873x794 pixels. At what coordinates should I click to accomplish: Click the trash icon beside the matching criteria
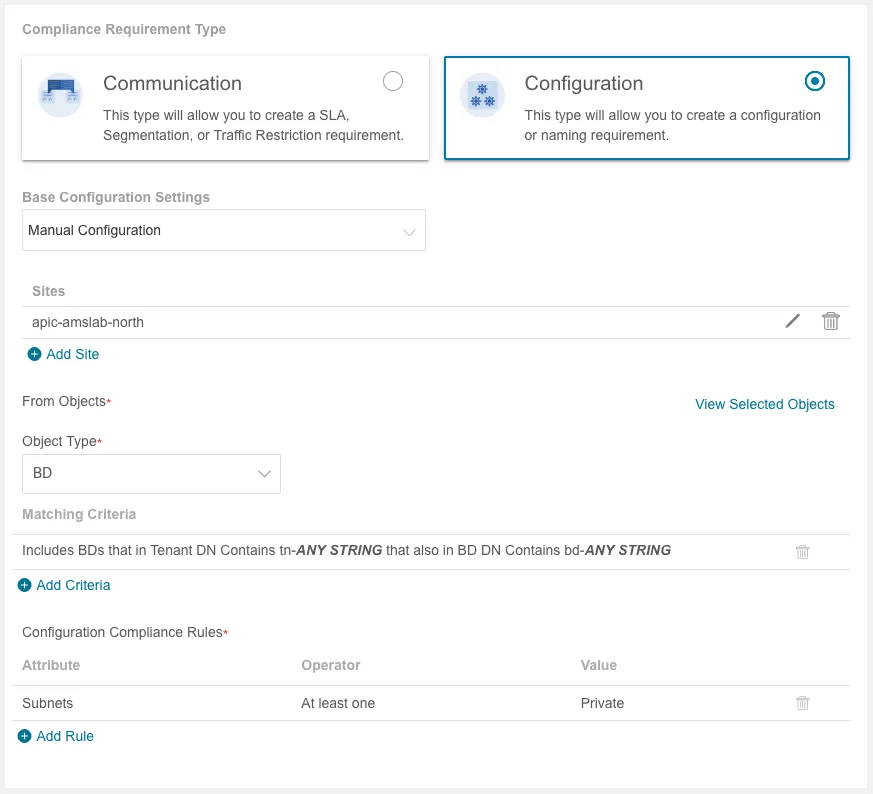pos(802,551)
